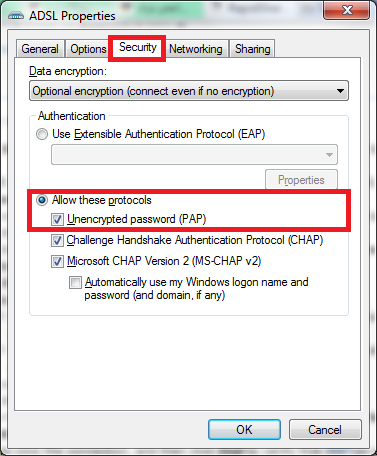Choose Allow these protocols radio option
The image size is (377, 456).
pos(42,200)
